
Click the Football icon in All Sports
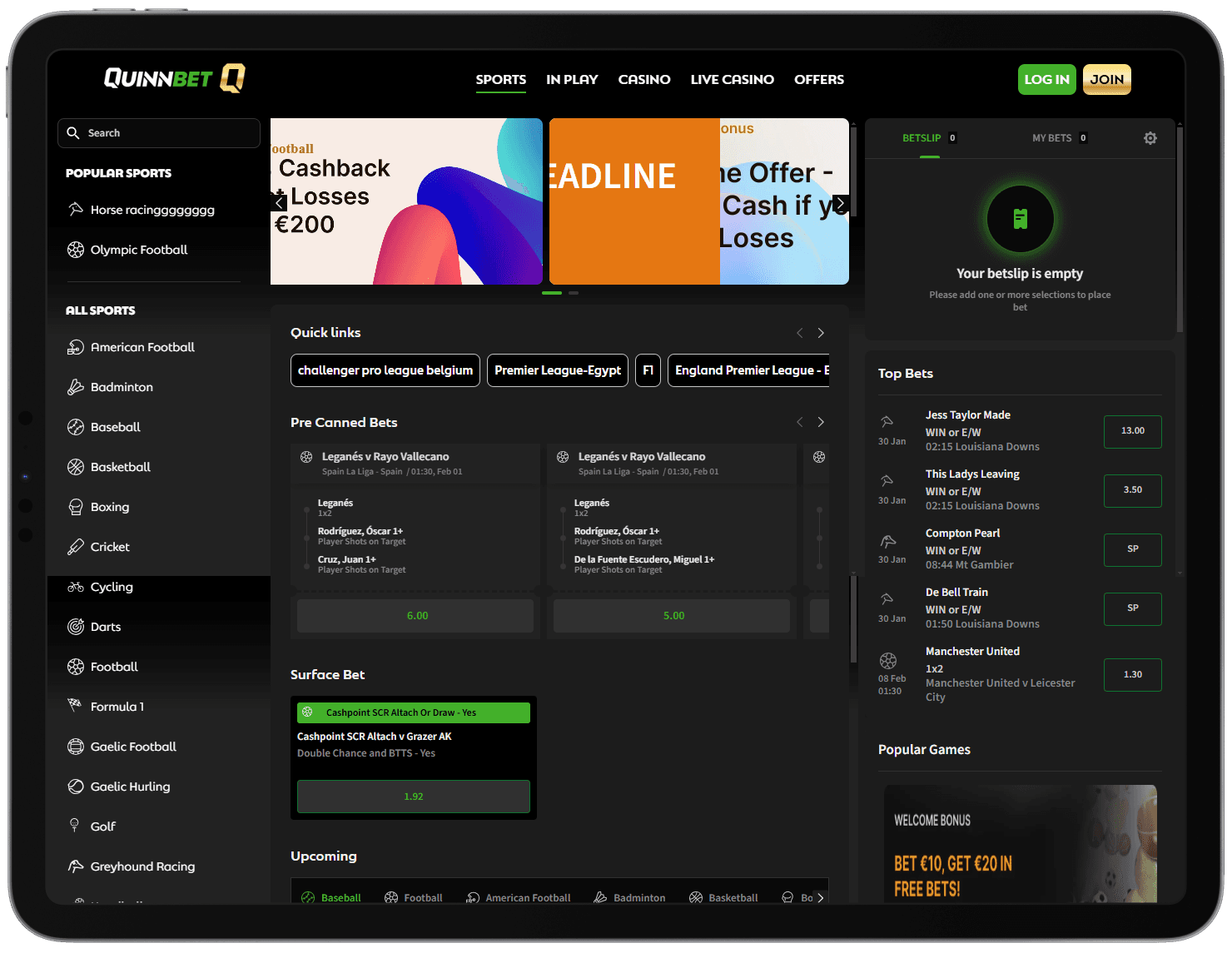click(76, 667)
